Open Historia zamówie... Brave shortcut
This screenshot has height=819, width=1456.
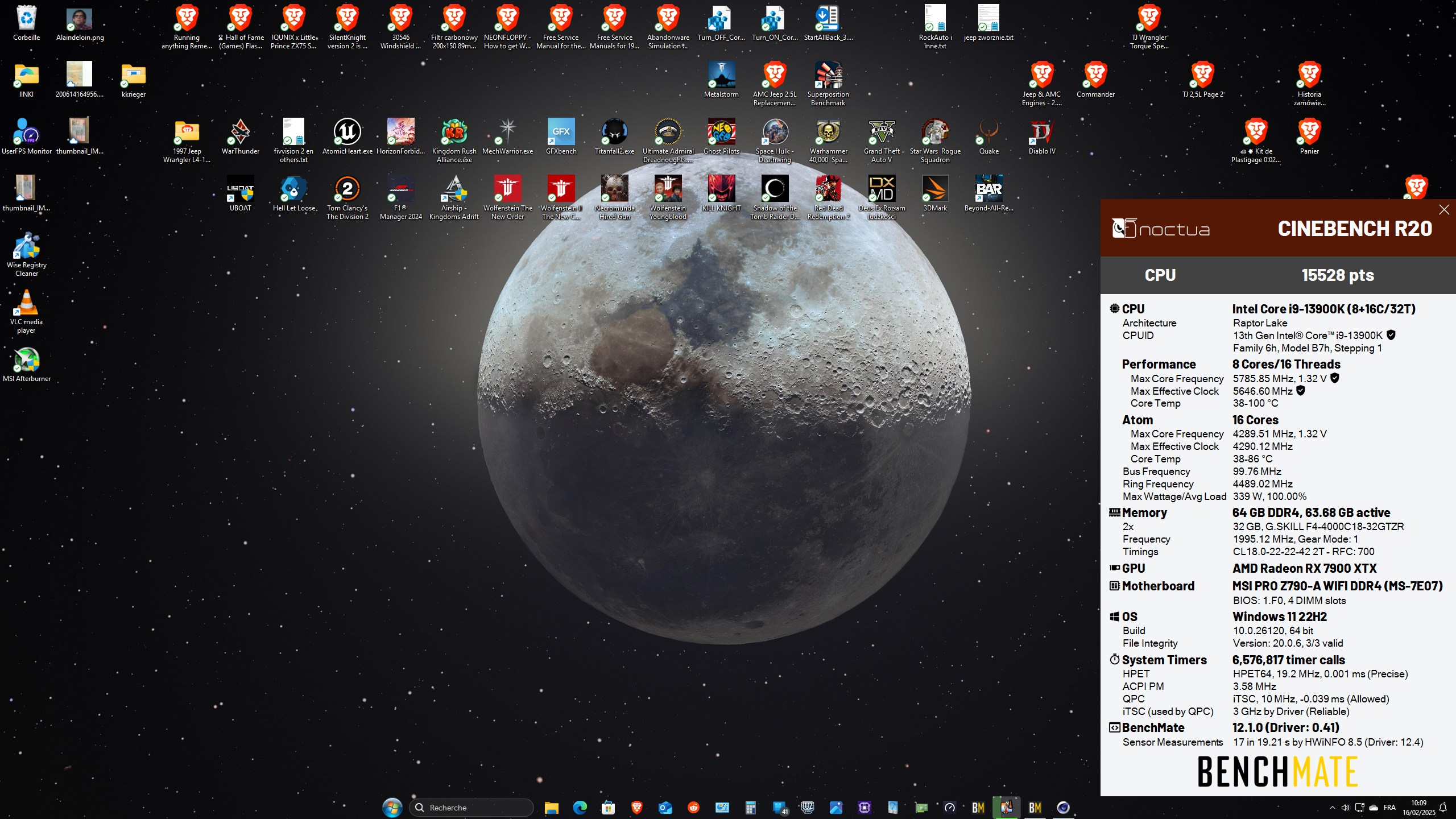pyautogui.click(x=1309, y=84)
